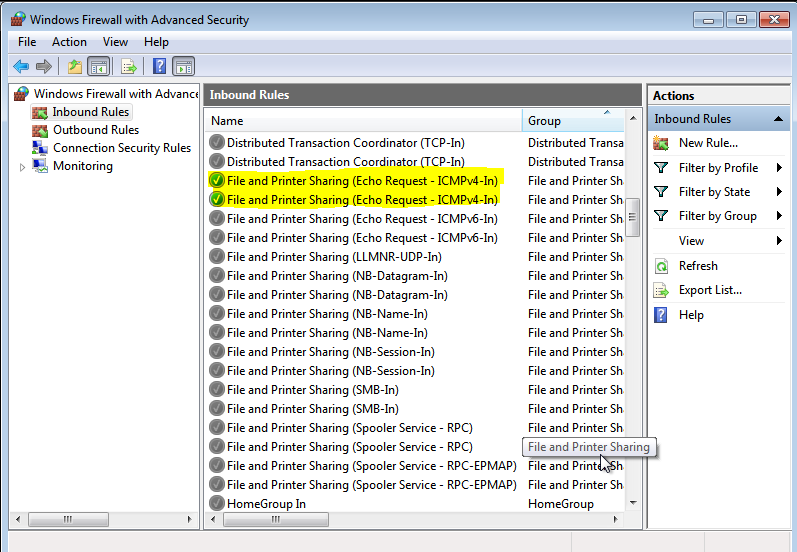
Task: Click the firewall icon in the title bar
Action: pos(18,19)
